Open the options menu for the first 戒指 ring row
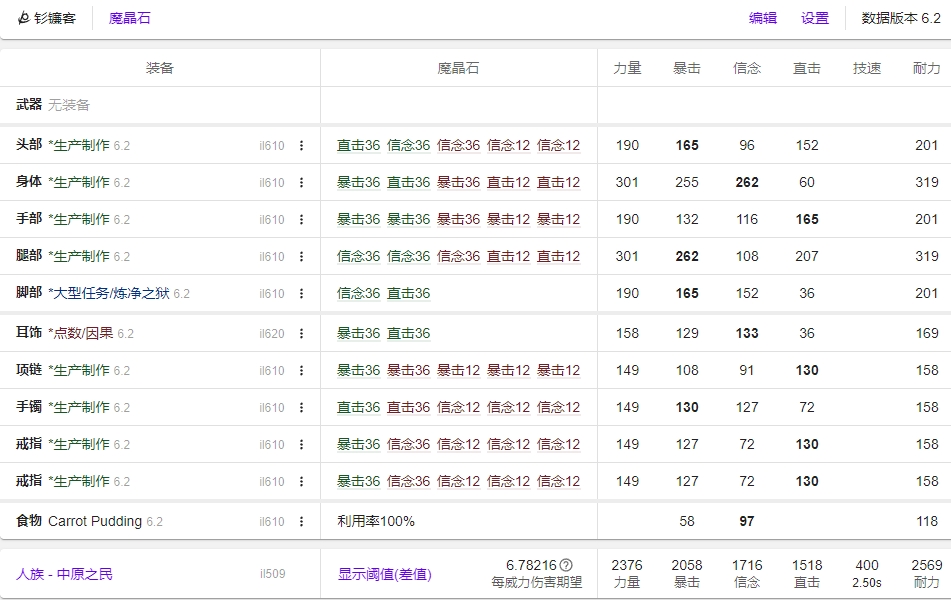Image resolution: width=951 pixels, height=600 pixels. (x=303, y=444)
